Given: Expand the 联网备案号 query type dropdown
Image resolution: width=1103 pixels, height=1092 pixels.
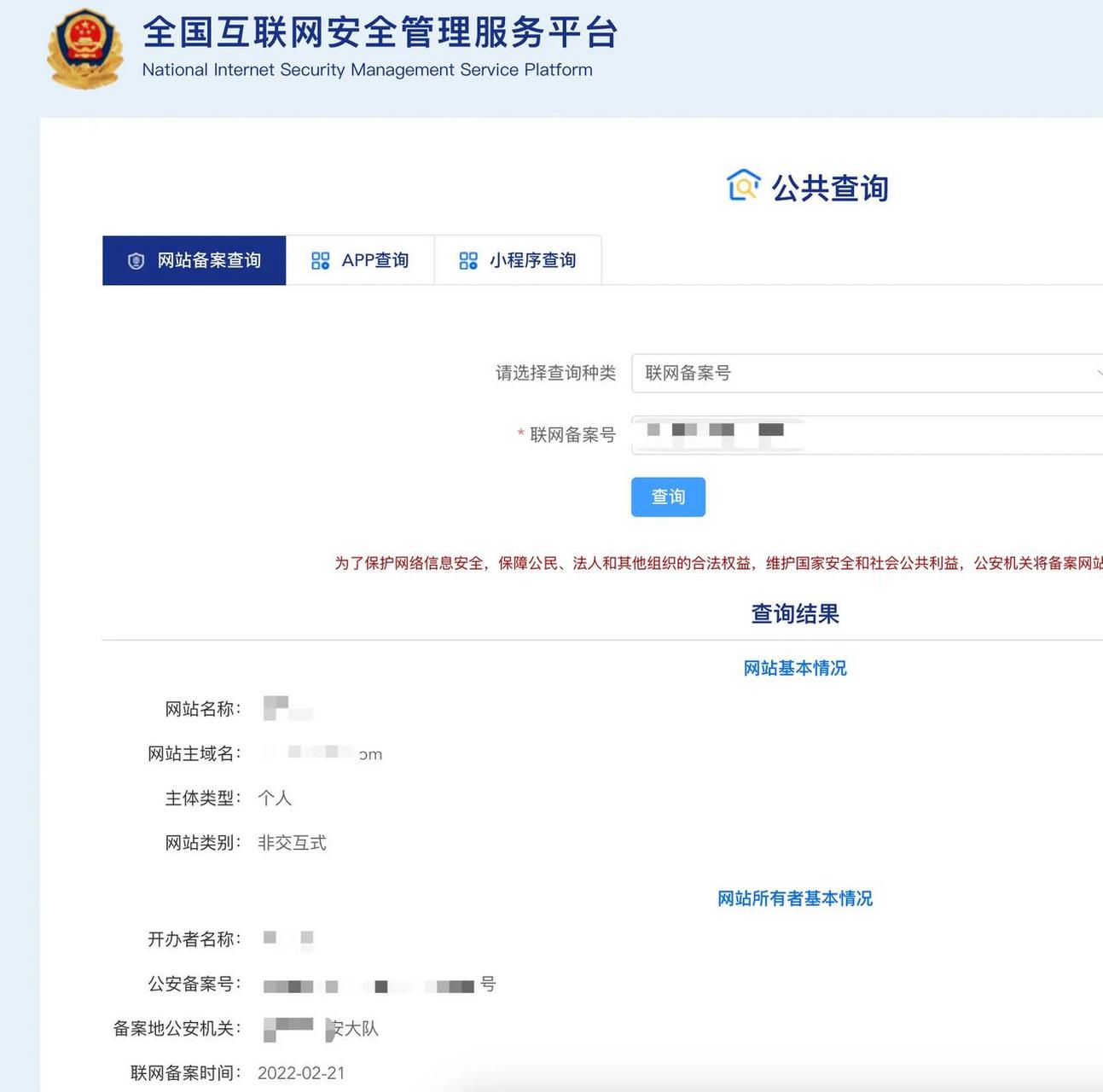Looking at the screenshot, I should click(867, 373).
